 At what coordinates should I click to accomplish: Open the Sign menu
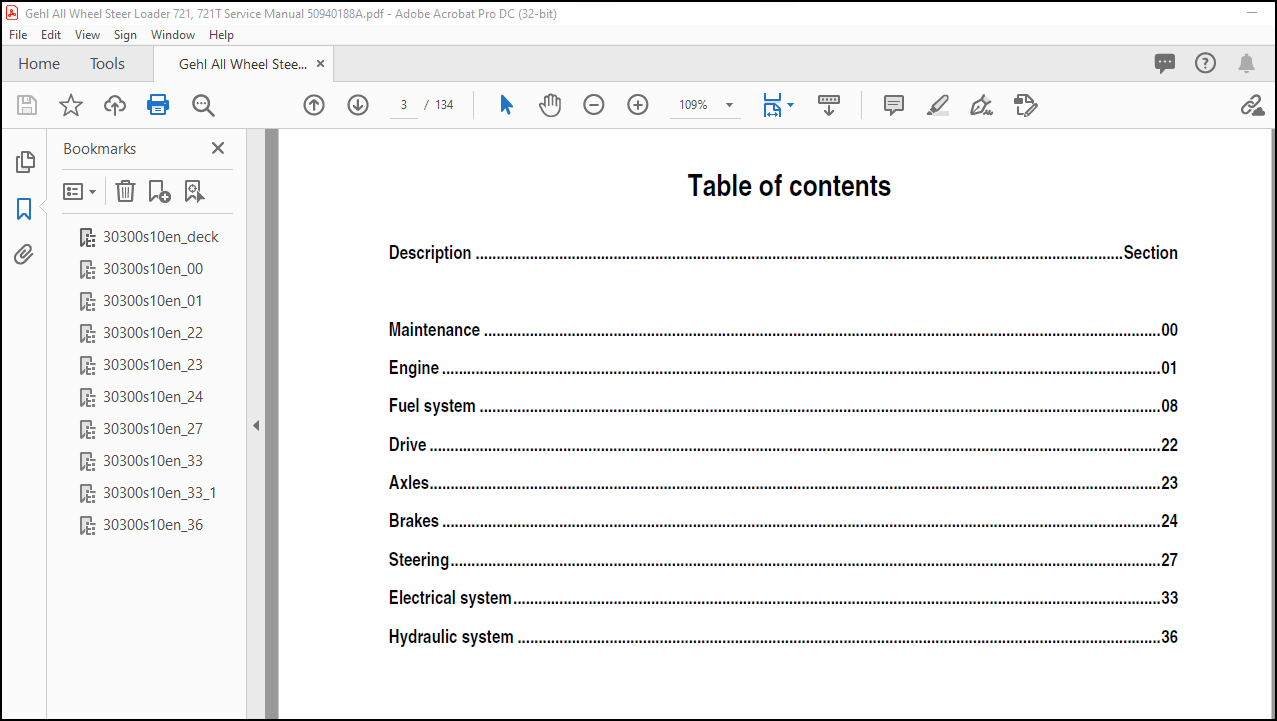click(x=125, y=34)
